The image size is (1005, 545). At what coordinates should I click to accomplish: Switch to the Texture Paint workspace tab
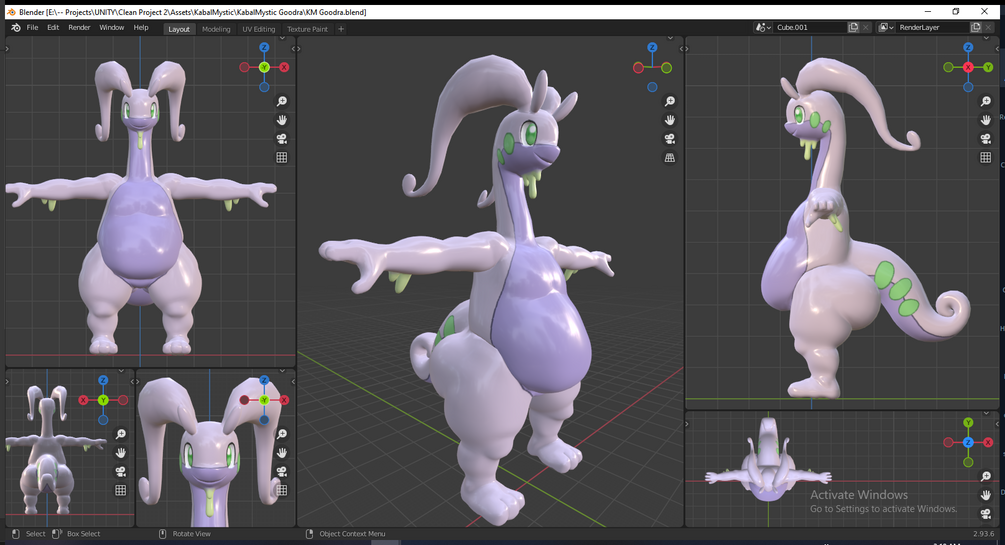pyautogui.click(x=307, y=29)
